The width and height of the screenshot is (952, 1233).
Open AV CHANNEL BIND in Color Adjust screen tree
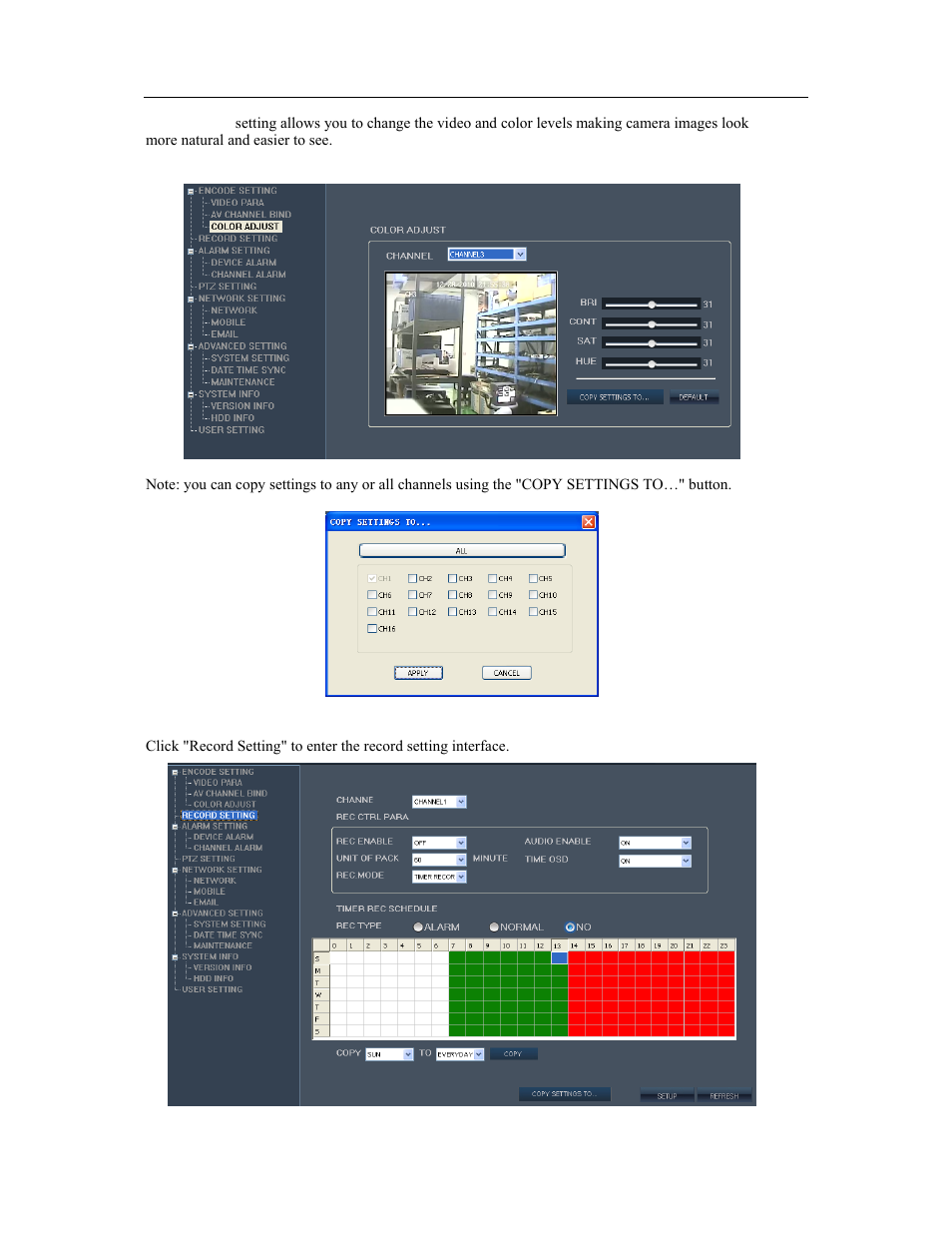[x=250, y=215]
